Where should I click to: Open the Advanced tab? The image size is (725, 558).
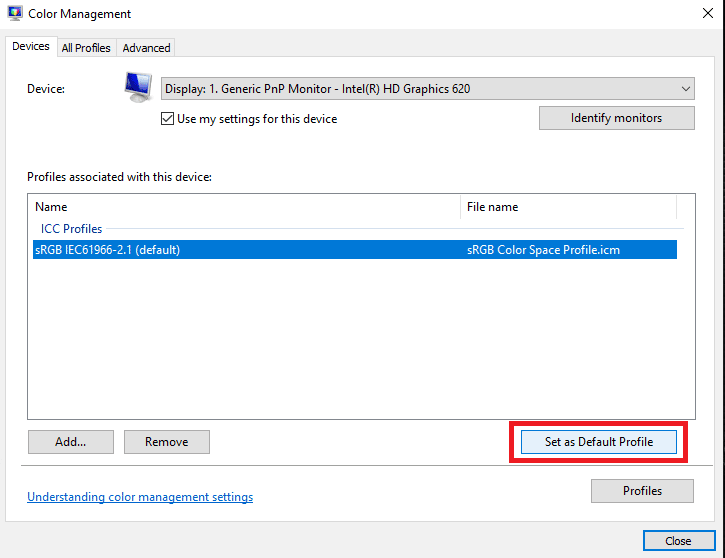146,48
